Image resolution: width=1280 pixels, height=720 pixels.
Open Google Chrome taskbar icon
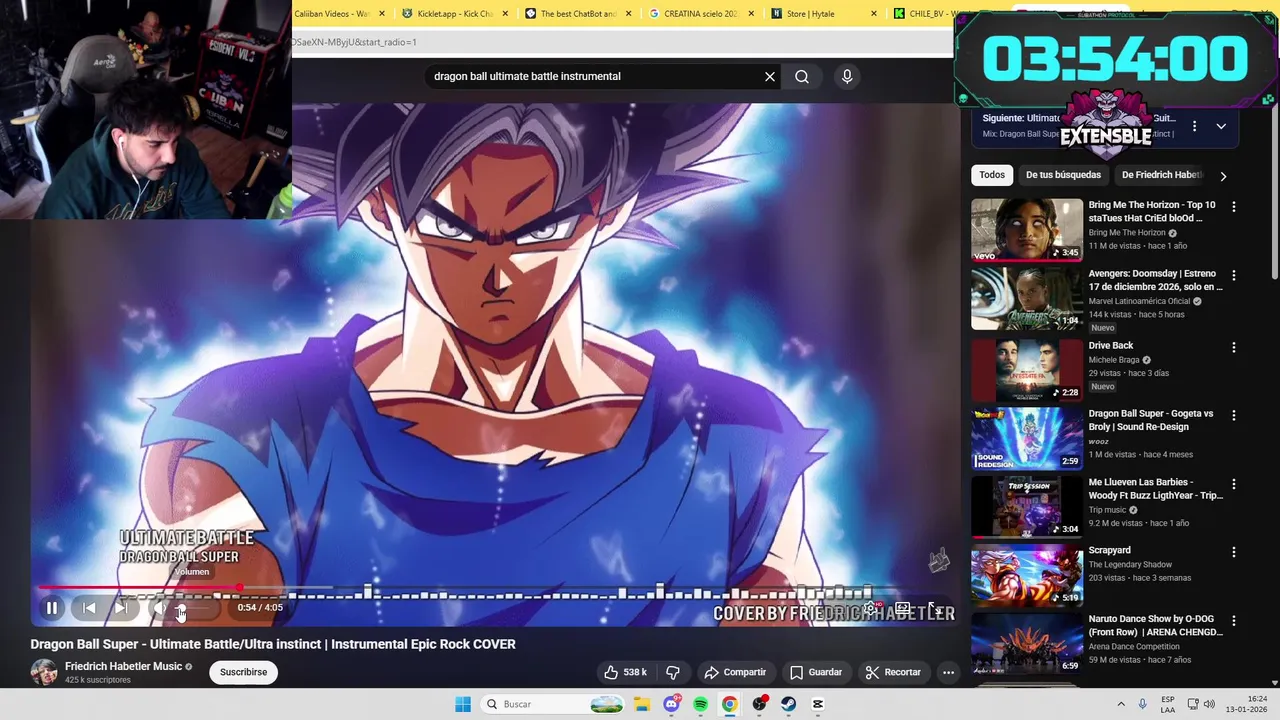(x=730, y=704)
